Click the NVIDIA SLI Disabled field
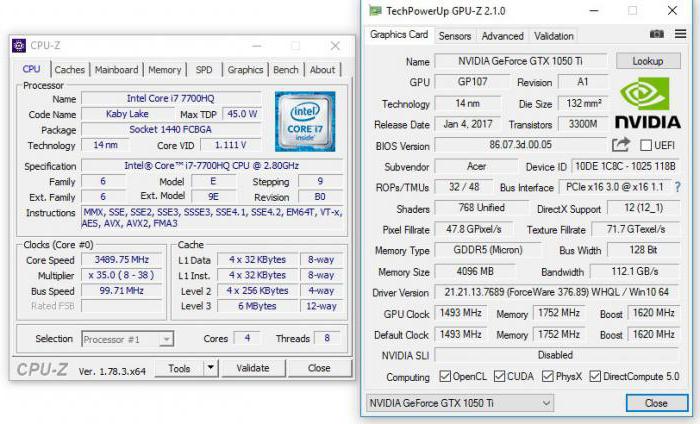The height and width of the screenshot is (424, 700). click(557, 355)
